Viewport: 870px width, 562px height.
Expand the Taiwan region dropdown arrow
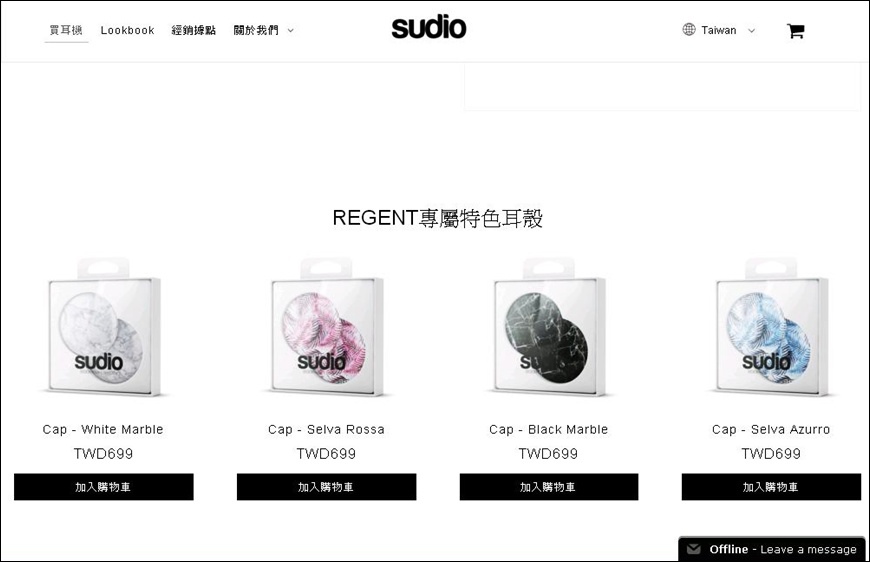point(751,31)
